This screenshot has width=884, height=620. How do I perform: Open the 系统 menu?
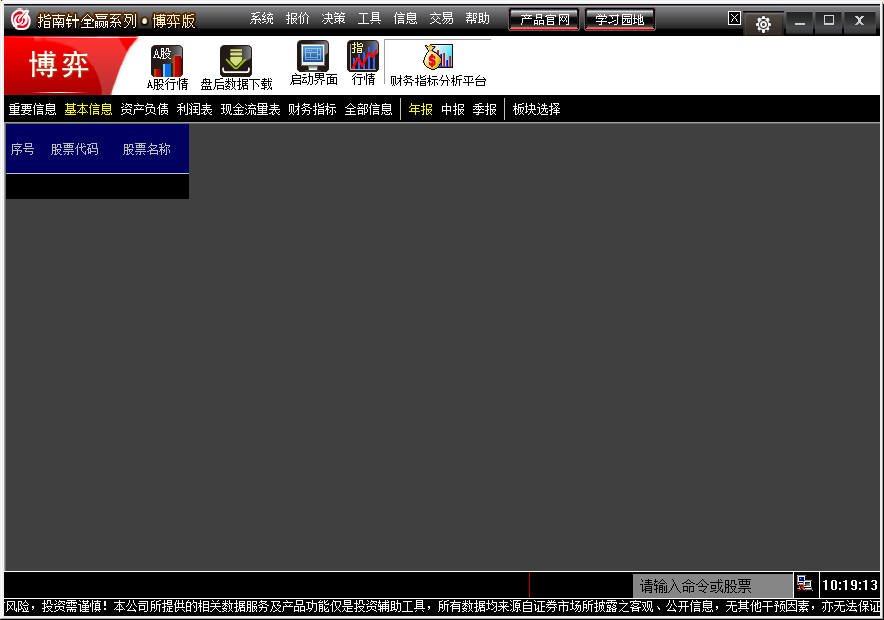[262, 19]
